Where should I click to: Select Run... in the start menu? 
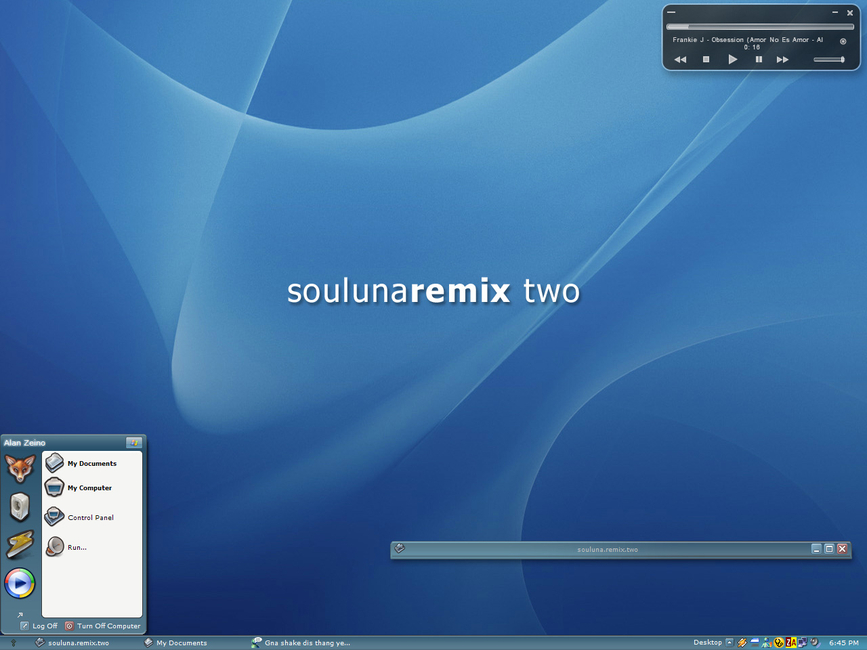pyautogui.click(x=66, y=547)
